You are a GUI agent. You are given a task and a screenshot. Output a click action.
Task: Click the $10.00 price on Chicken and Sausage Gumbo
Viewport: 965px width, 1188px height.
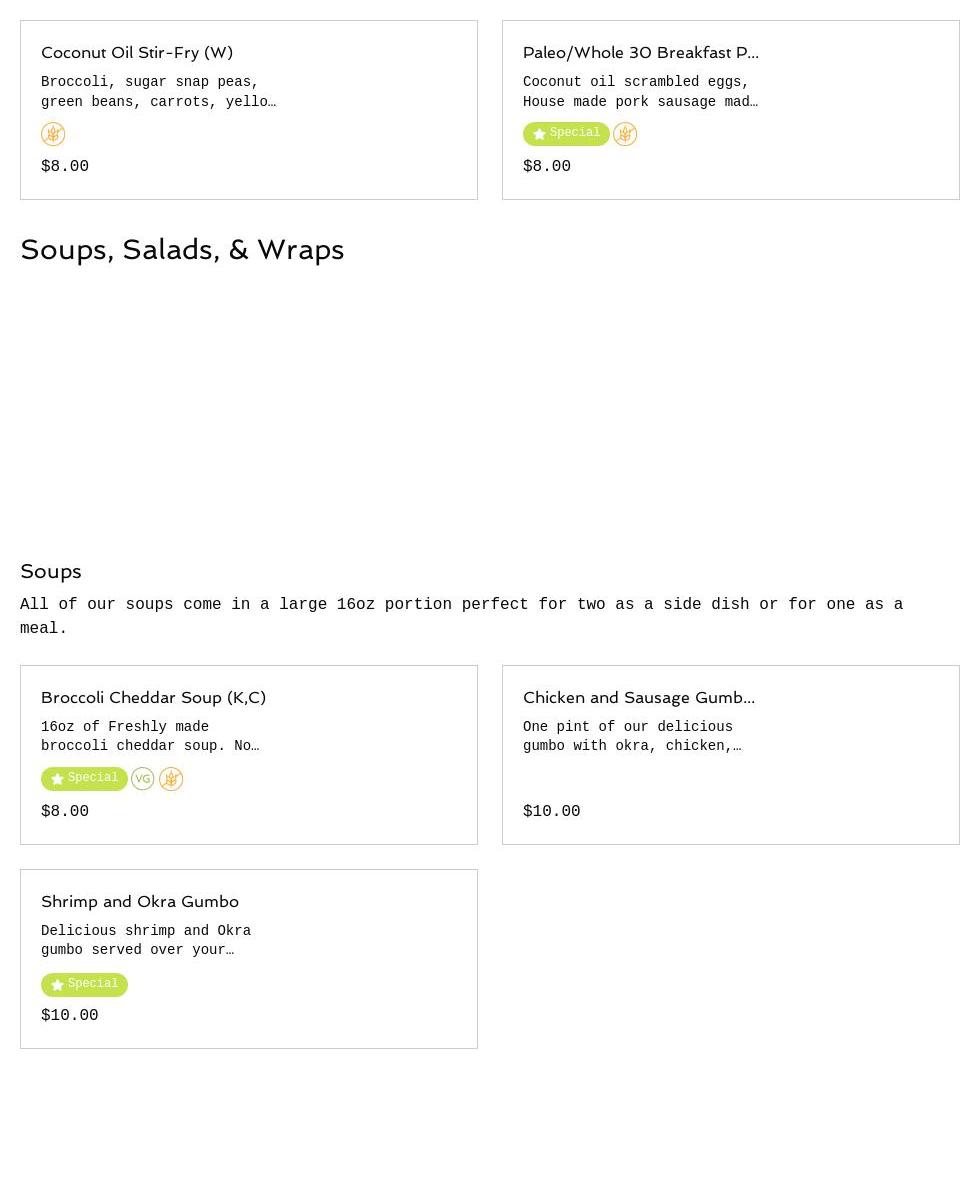551,812
